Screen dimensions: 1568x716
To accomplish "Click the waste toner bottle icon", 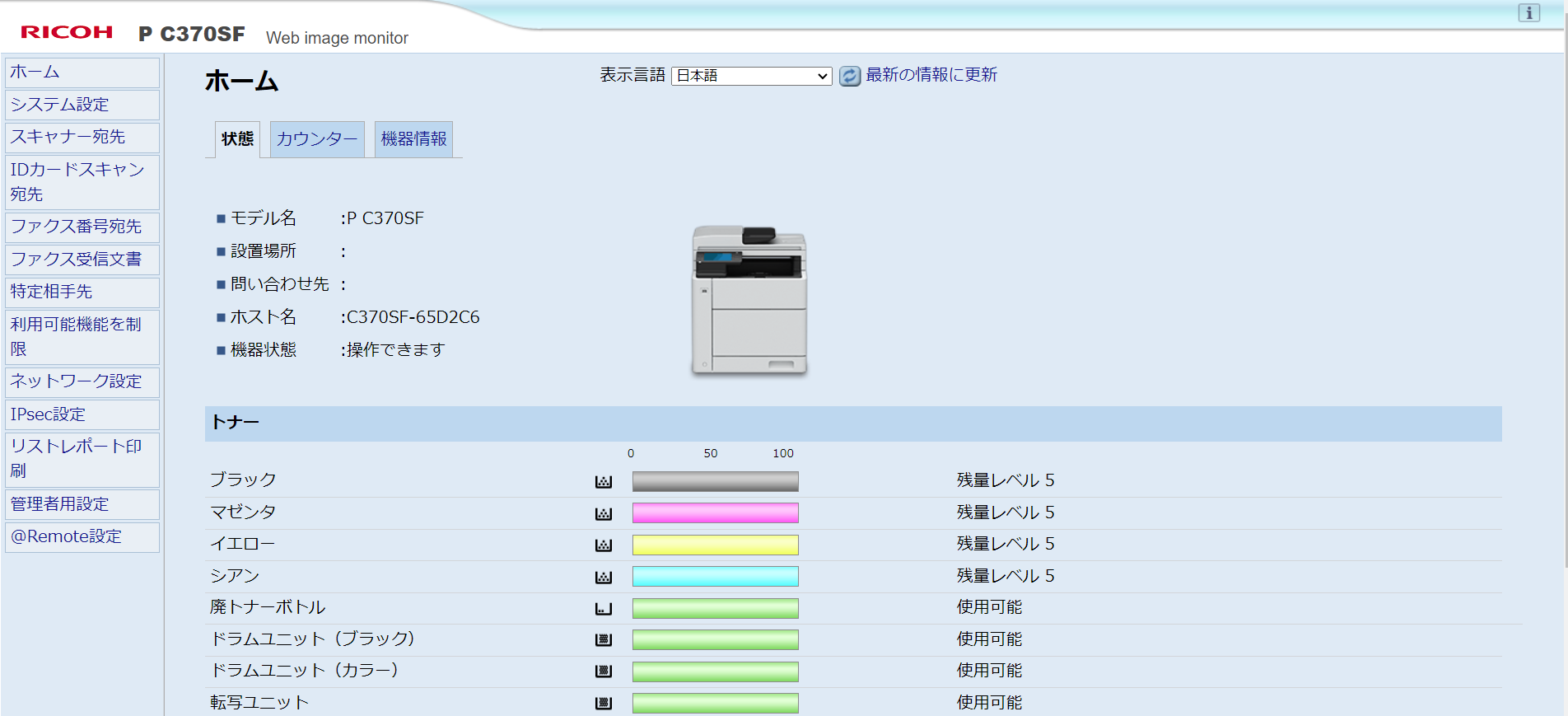I will pos(604,609).
